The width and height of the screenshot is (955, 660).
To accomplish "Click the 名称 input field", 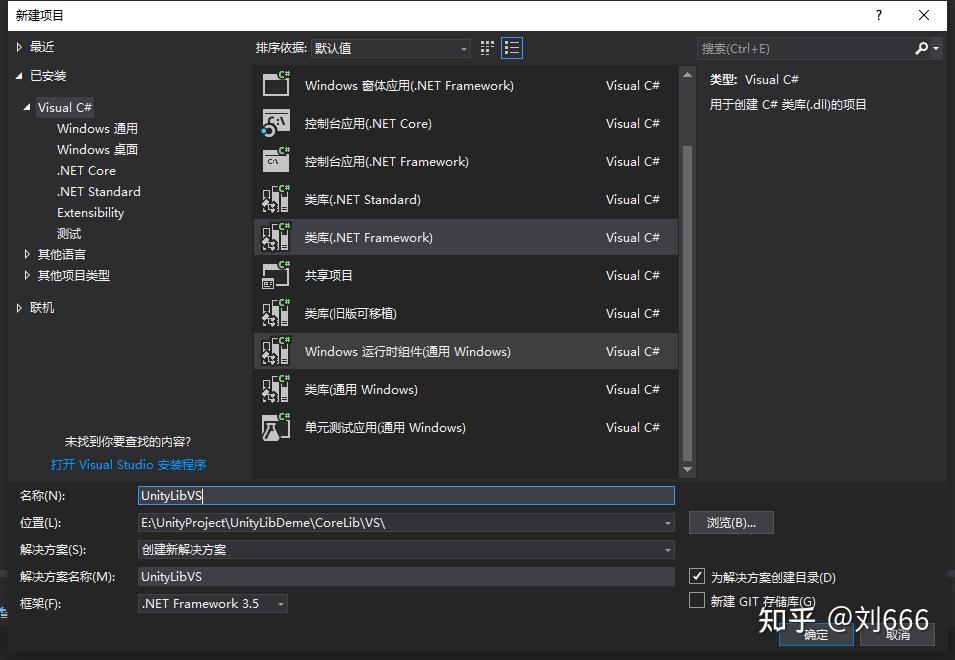I will [x=406, y=496].
